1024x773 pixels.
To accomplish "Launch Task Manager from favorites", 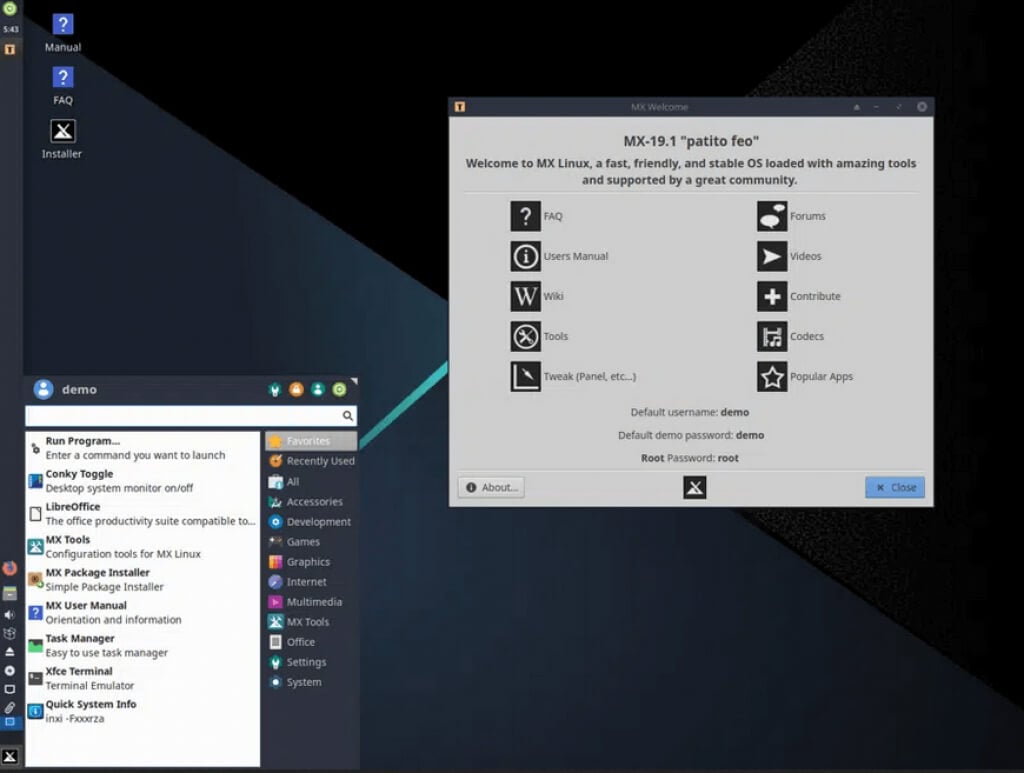I will tap(142, 646).
